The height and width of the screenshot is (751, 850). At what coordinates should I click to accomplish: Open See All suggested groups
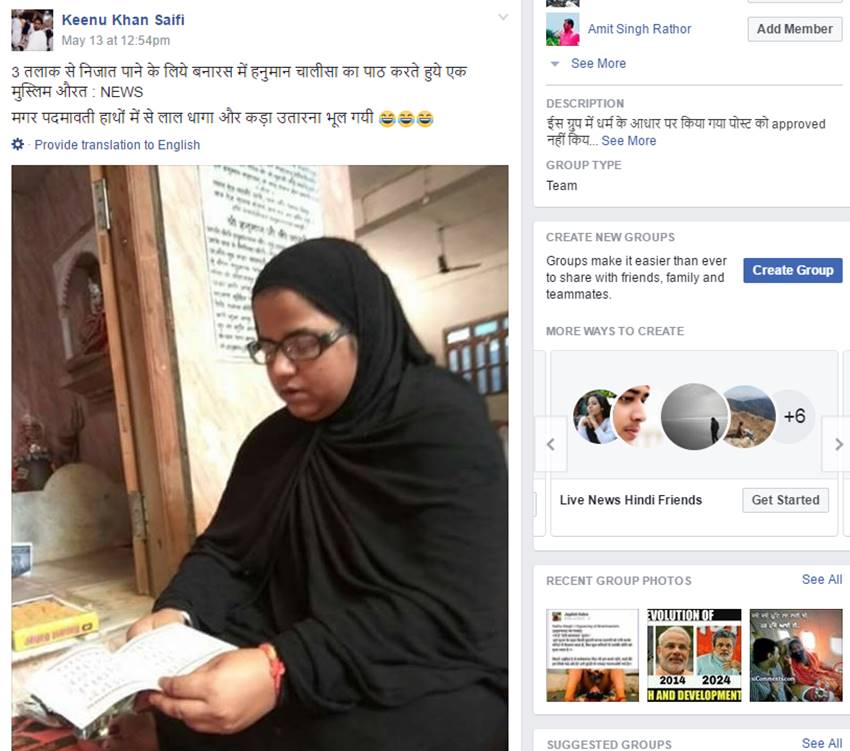click(x=822, y=743)
